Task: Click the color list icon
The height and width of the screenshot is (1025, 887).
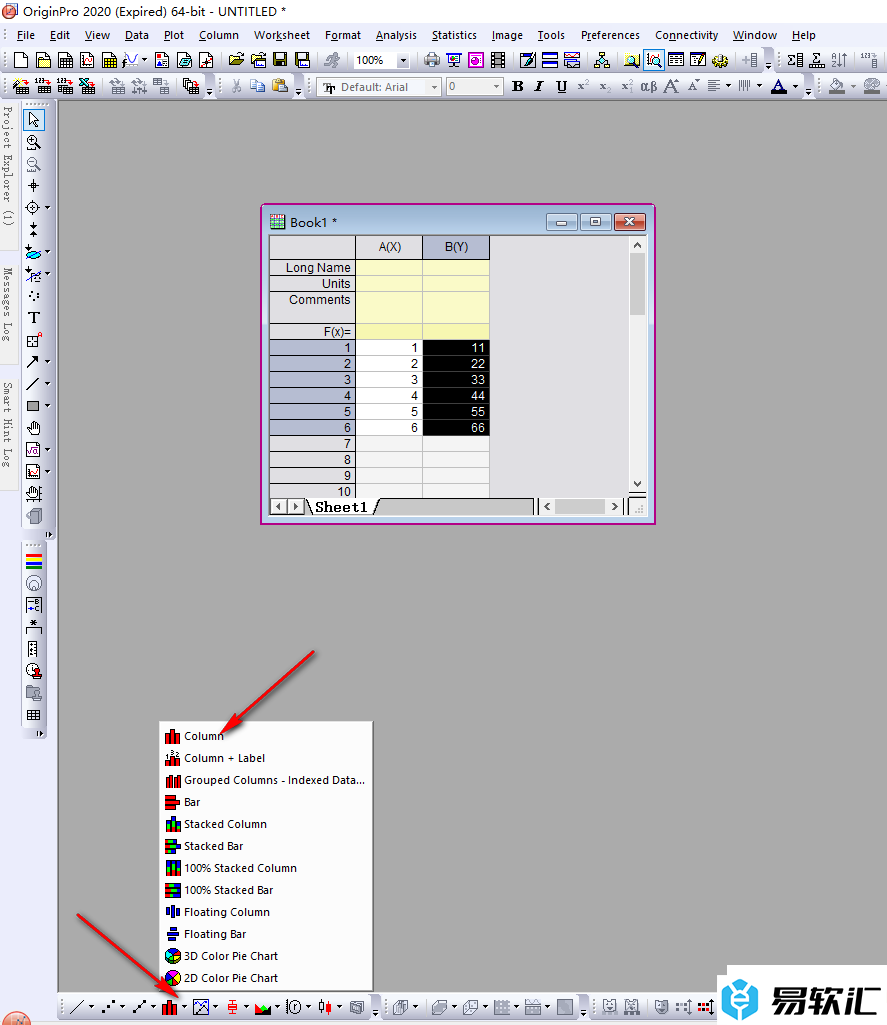Action: pos(33,561)
